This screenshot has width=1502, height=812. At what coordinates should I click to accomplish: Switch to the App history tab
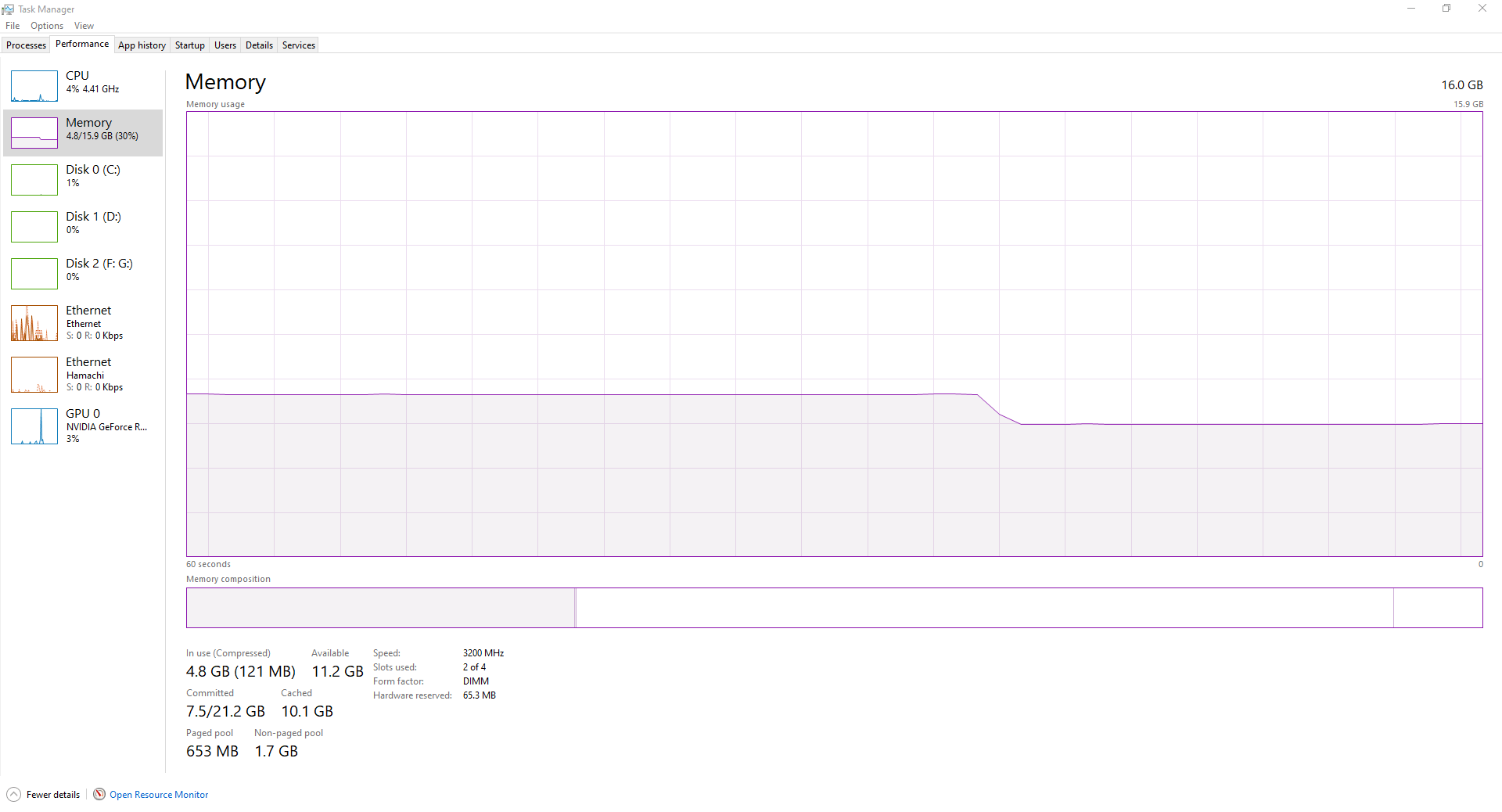pos(142,45)
